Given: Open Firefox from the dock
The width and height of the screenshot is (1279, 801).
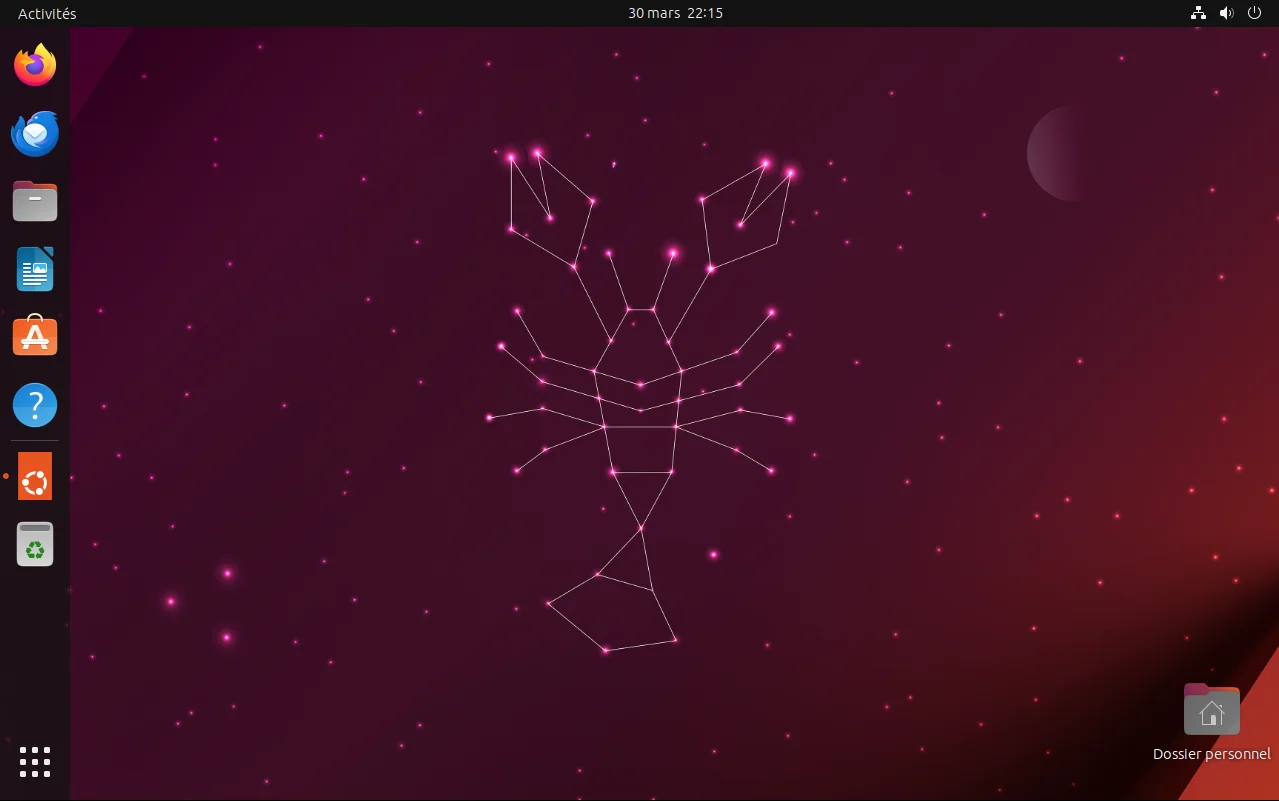Looking at the screenshot, I should pyautogui.click(x=35, y=65).
